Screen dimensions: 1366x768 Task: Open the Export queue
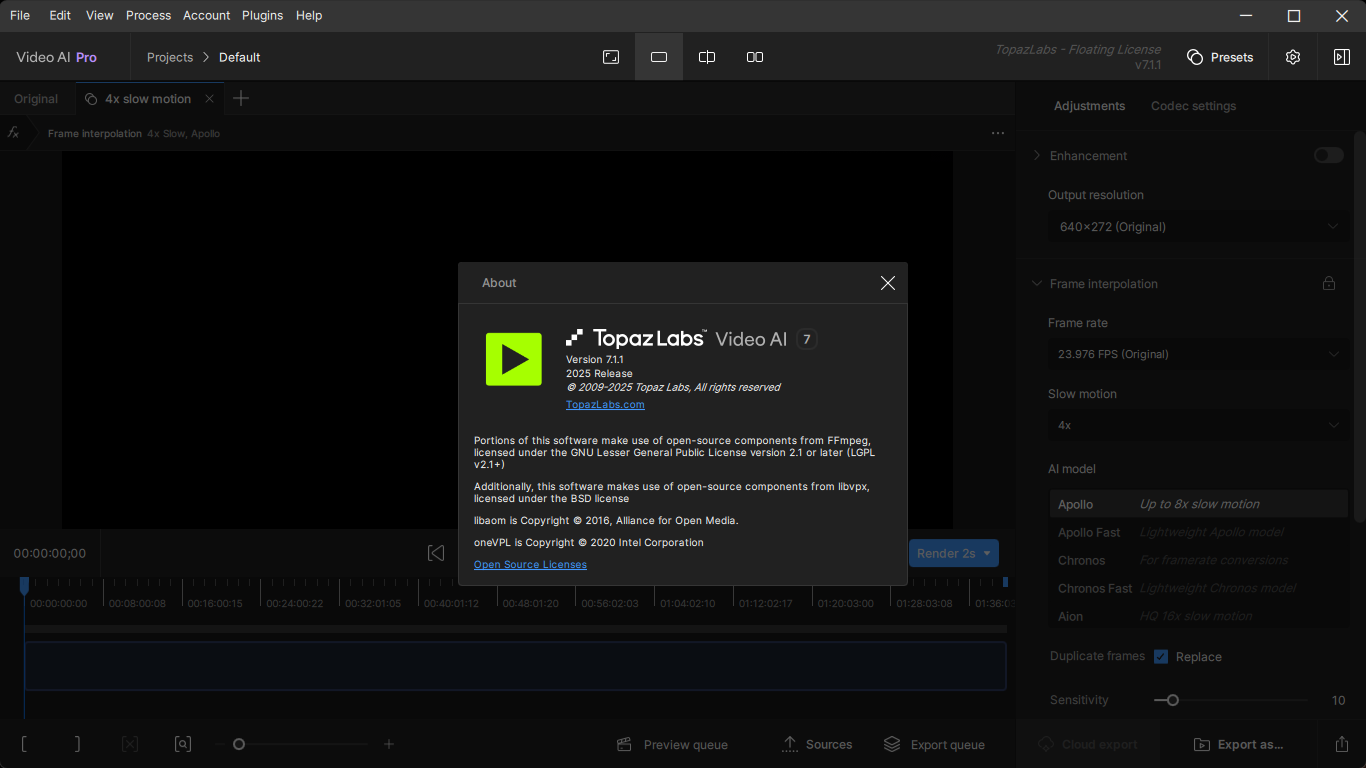935,744
